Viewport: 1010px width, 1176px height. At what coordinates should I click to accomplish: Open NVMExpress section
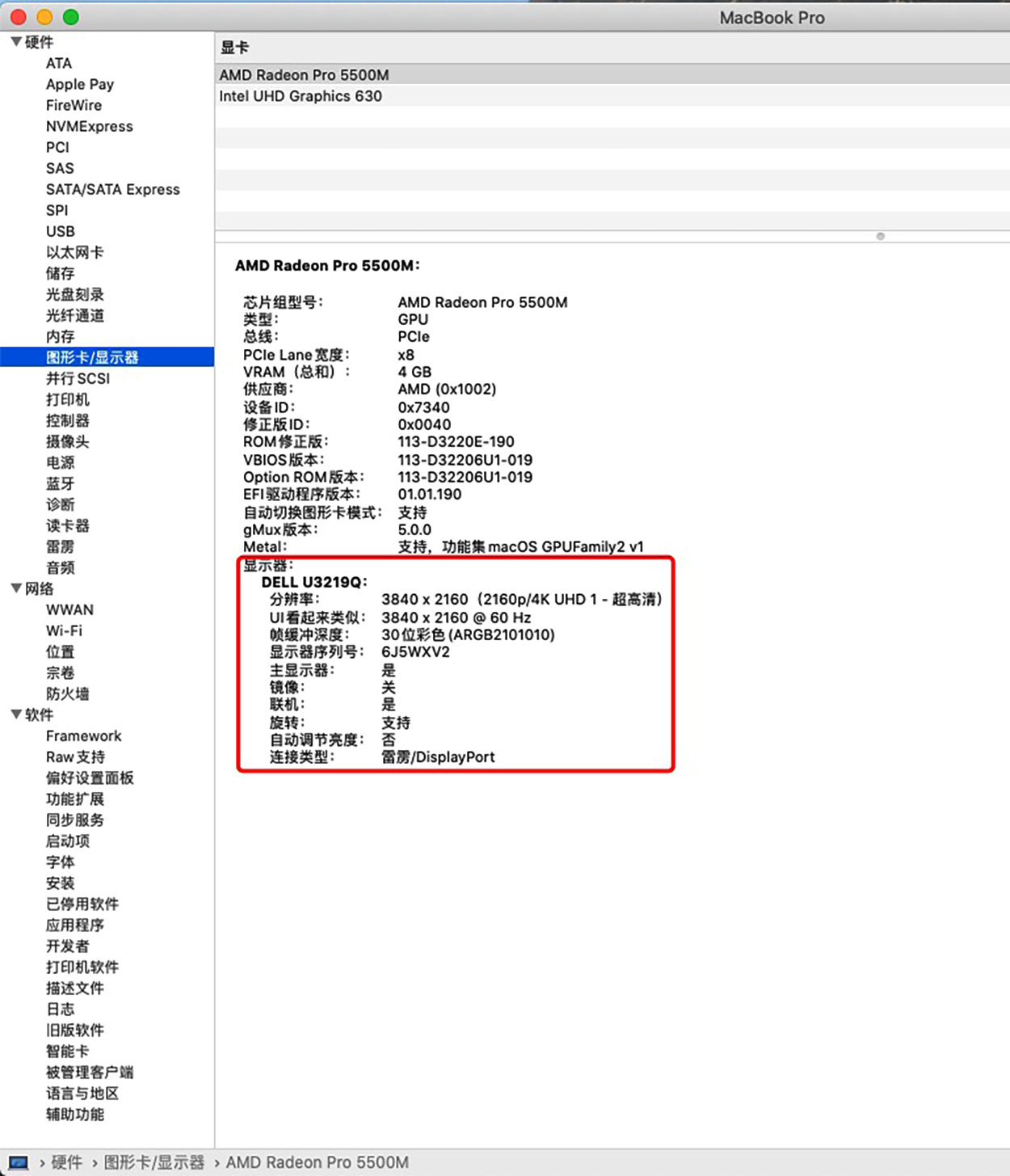[90, 126]
